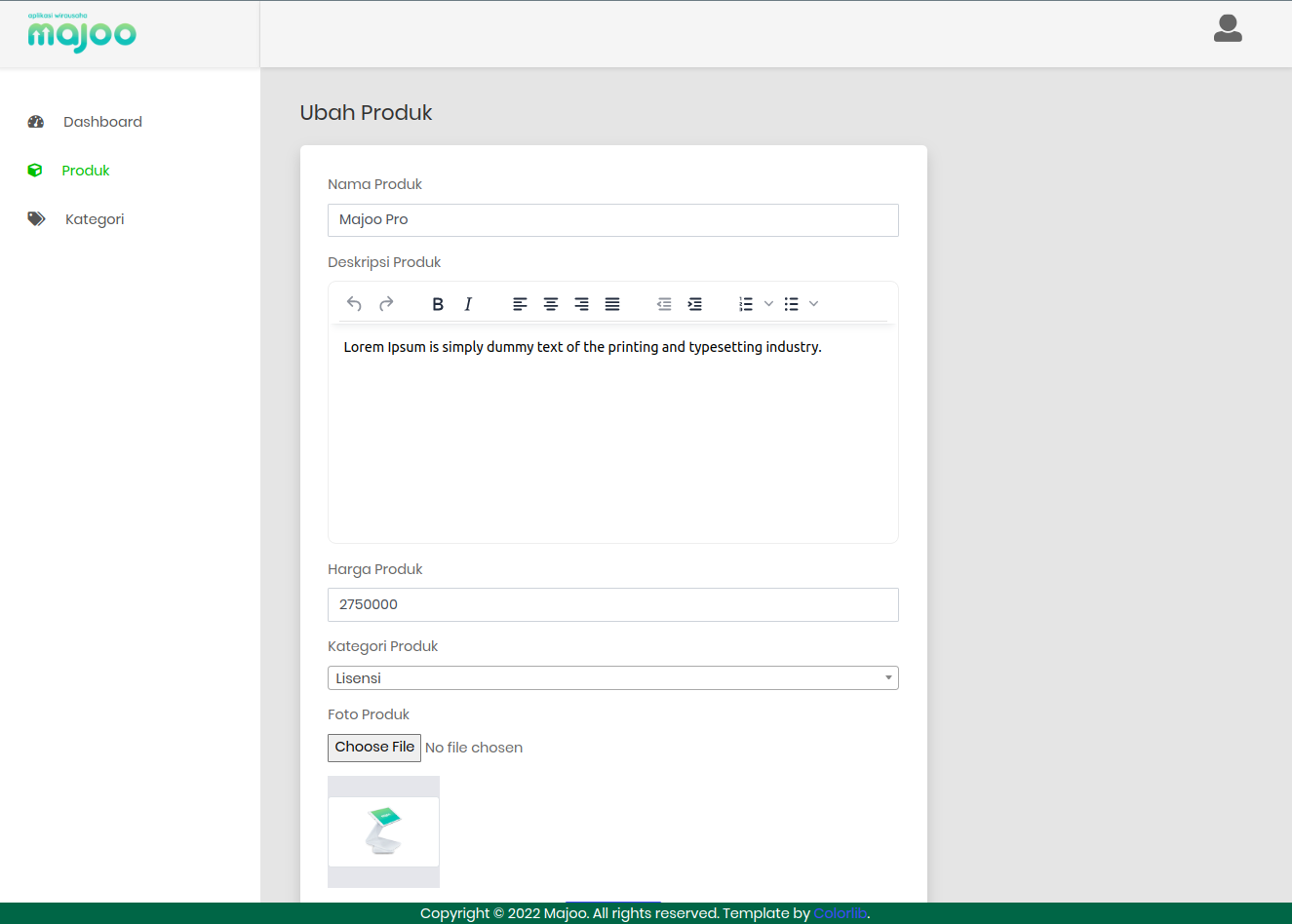Image resolution: width=1292 pixels, height=924 pixels.
Task: Click the 'No file chosen' text
Action: point(474,748)
